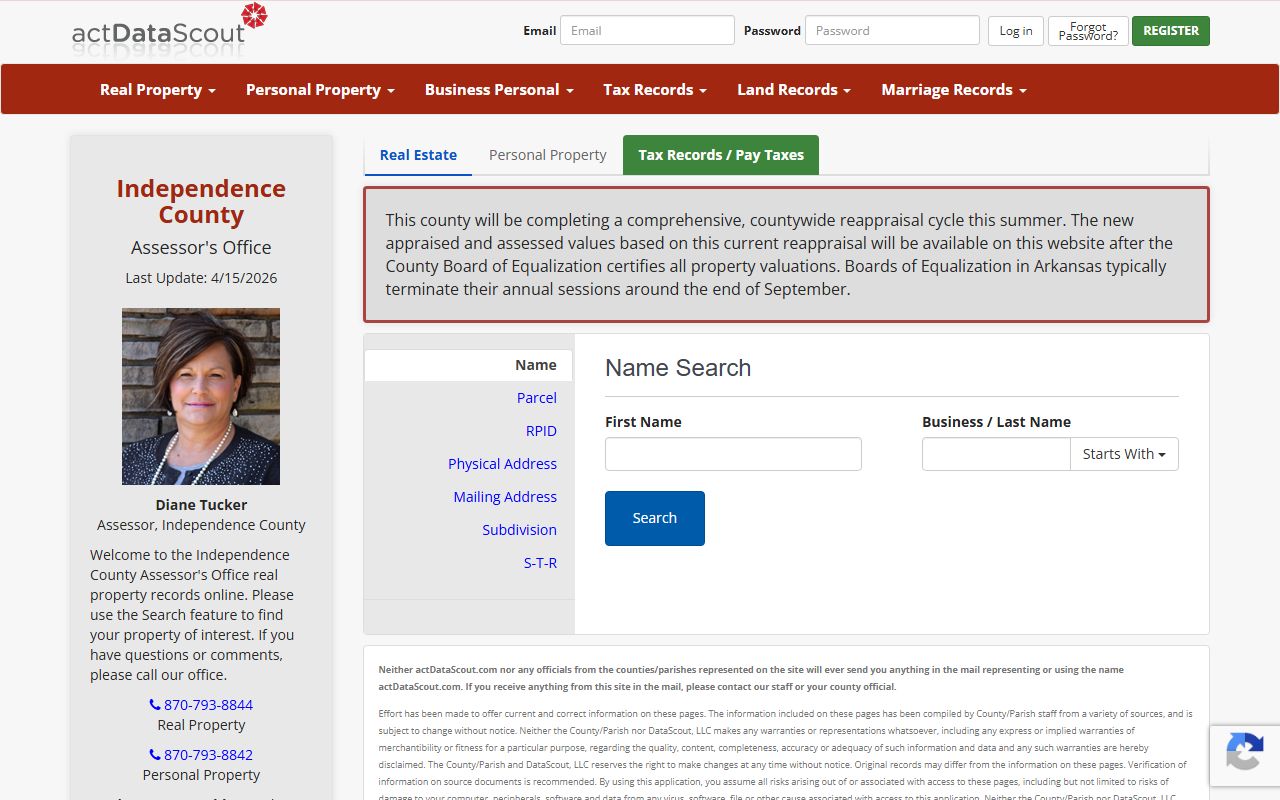Image resolution: width=1280 pixels, height=800 pixels.
Task: Click the Independence County heading
Action: click(x=201, y=202)
